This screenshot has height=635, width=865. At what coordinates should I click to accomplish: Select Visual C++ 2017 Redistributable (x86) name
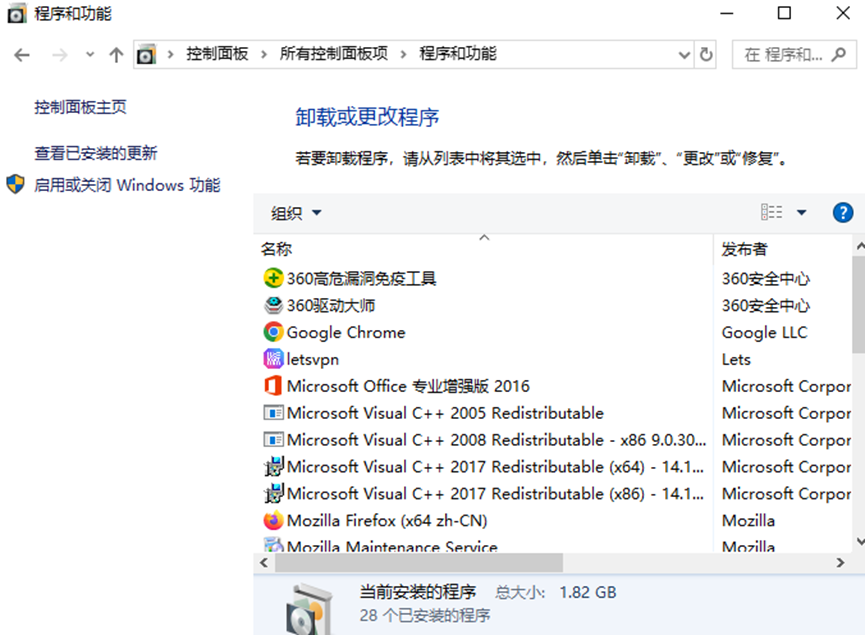[x=495, y=493]
